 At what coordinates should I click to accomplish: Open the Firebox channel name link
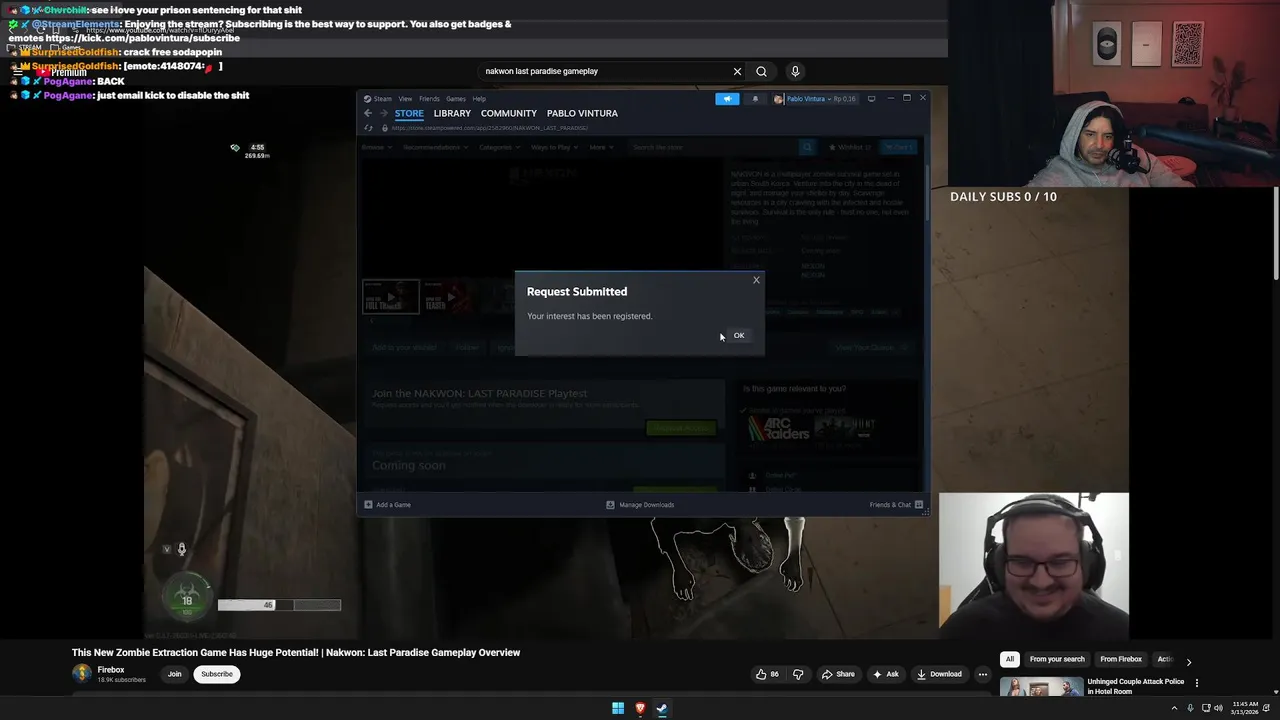pos(111,670)
